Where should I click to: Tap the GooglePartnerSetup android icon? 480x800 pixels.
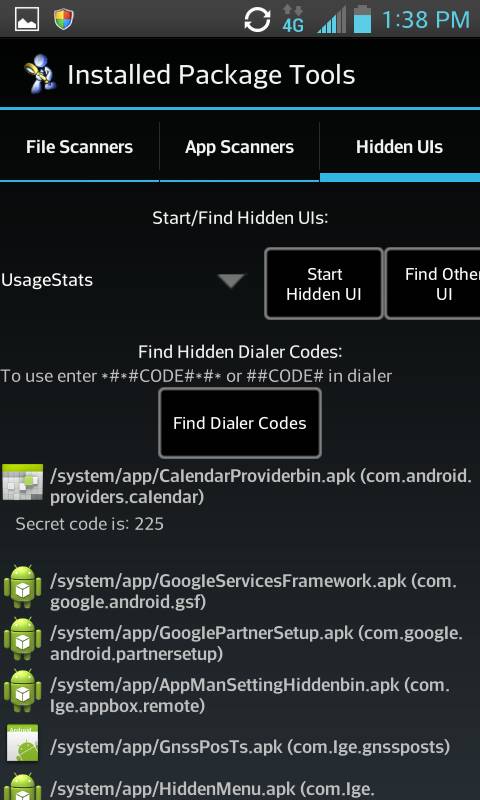tap(23, 639)
